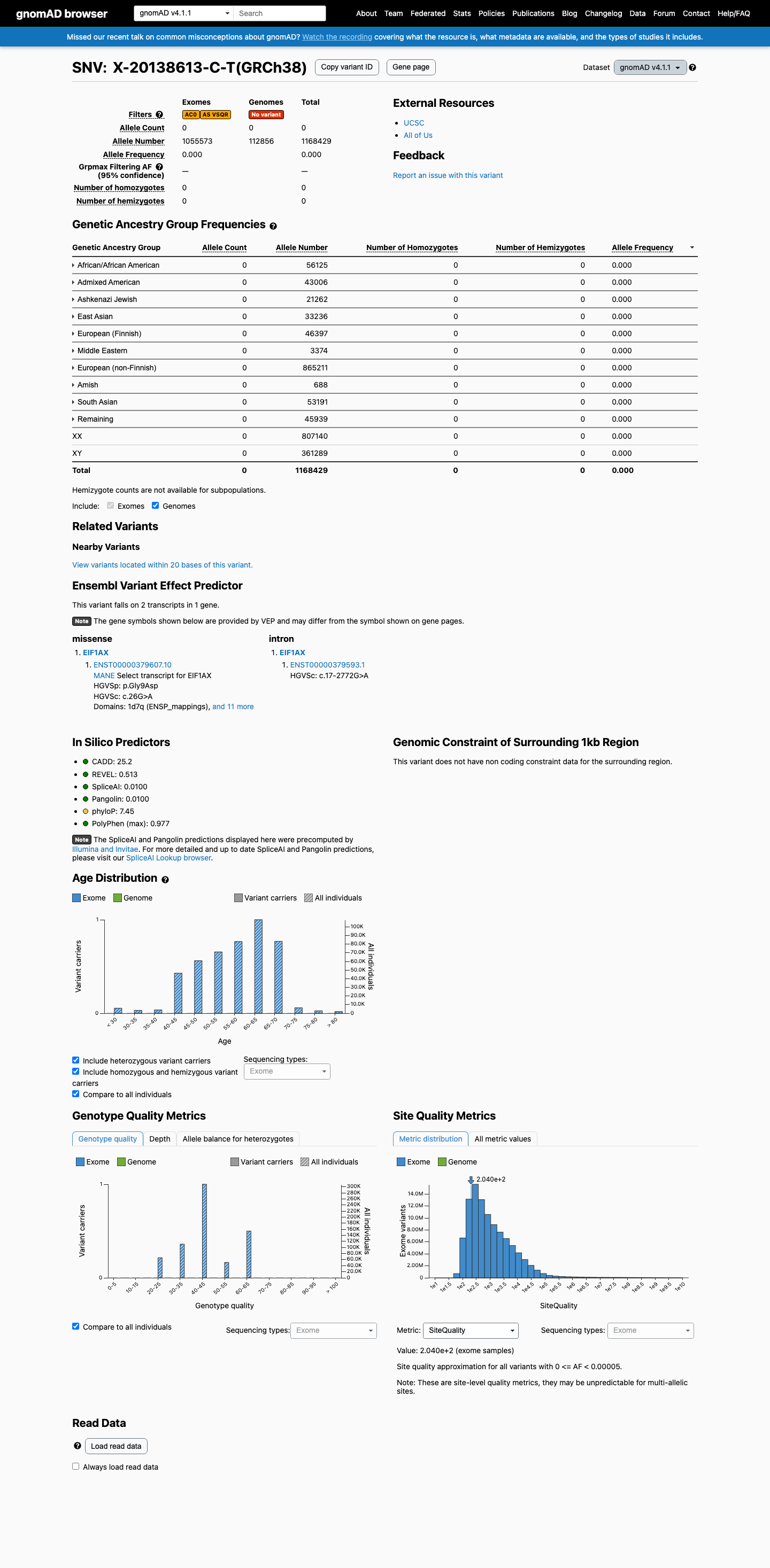Screen dimensions: 770x1568
Task: Click the help icon beside Load read data
Action: [78, 1446]
